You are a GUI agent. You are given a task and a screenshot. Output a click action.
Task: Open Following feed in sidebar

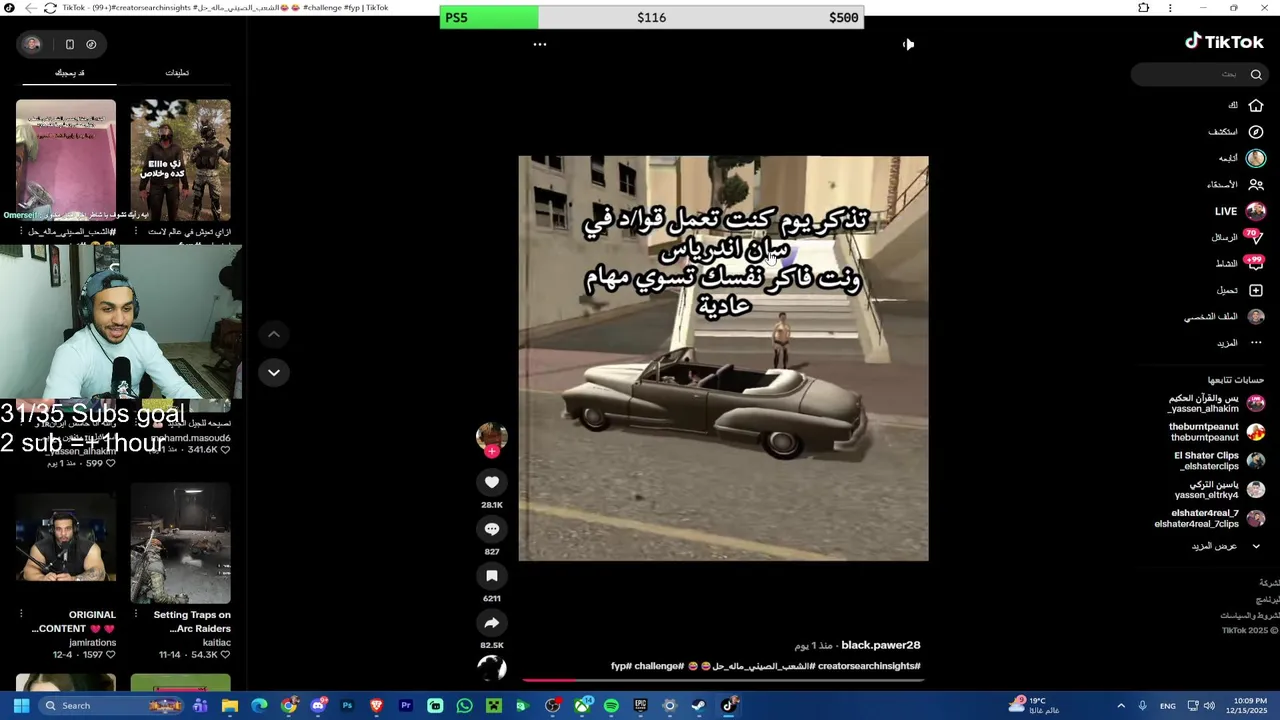coord(1256,158)
